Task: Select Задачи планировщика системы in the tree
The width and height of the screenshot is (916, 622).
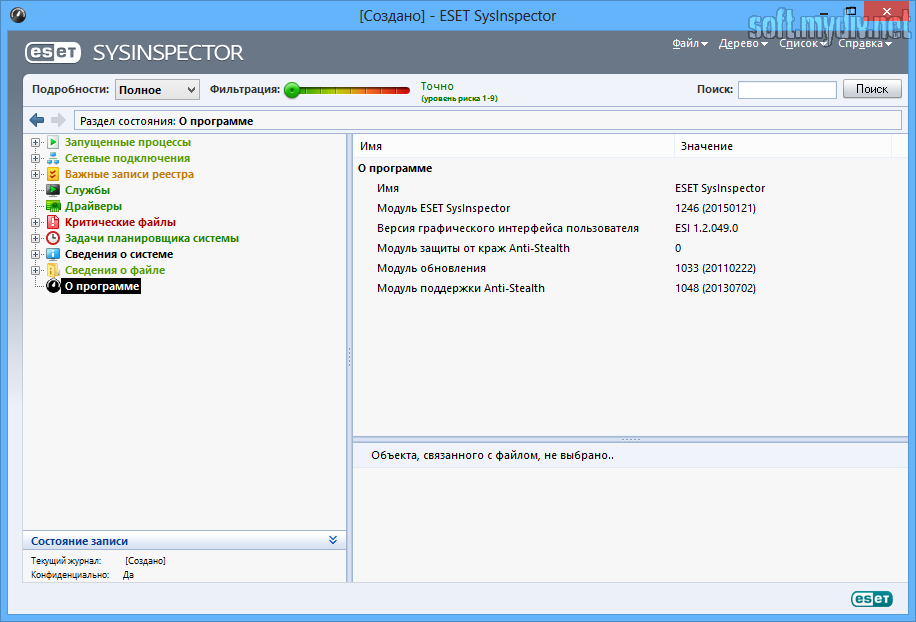Action: (x=151, y=238)
